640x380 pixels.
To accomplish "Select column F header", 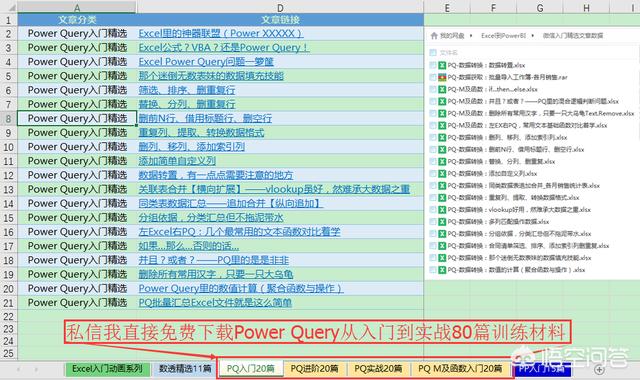I will click(x=493, y=7).
